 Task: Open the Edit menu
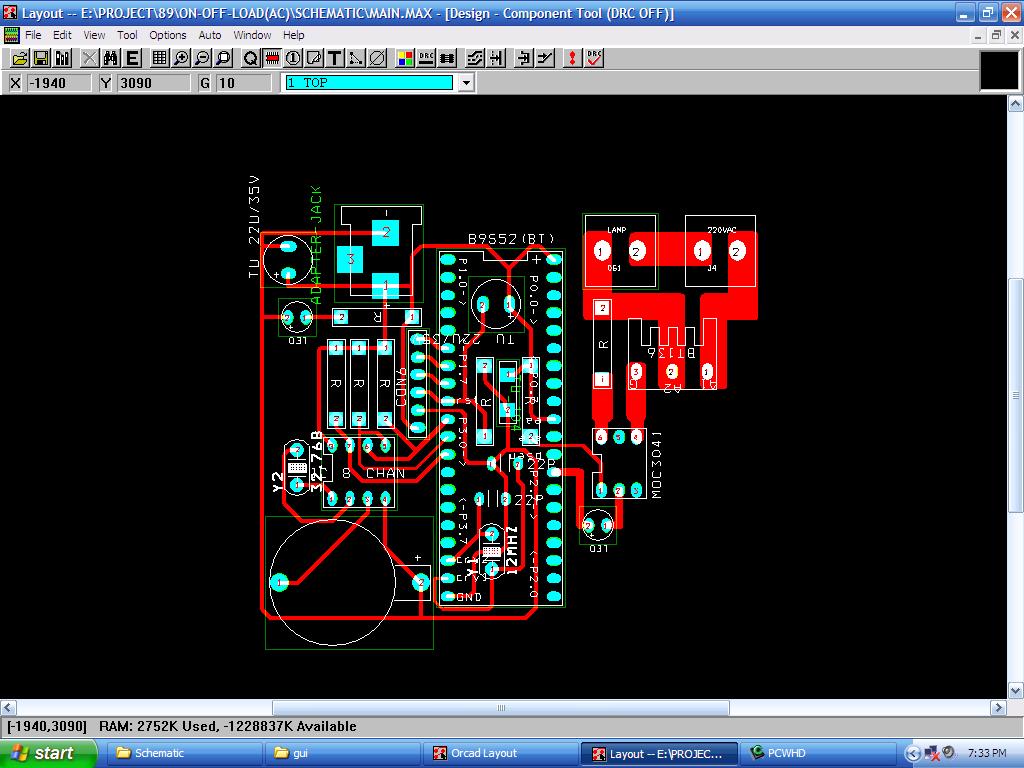tap(62, 35)
